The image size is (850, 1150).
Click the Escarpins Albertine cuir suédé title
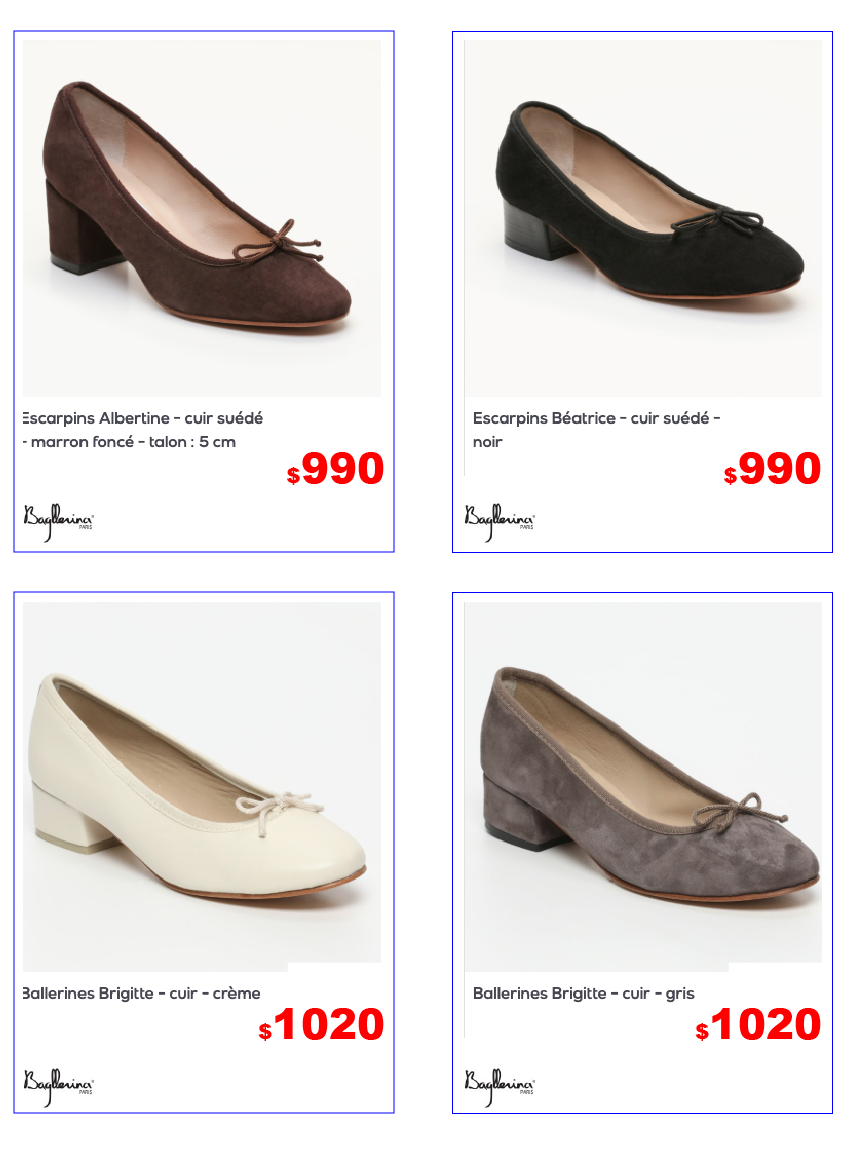pos(142,418)
